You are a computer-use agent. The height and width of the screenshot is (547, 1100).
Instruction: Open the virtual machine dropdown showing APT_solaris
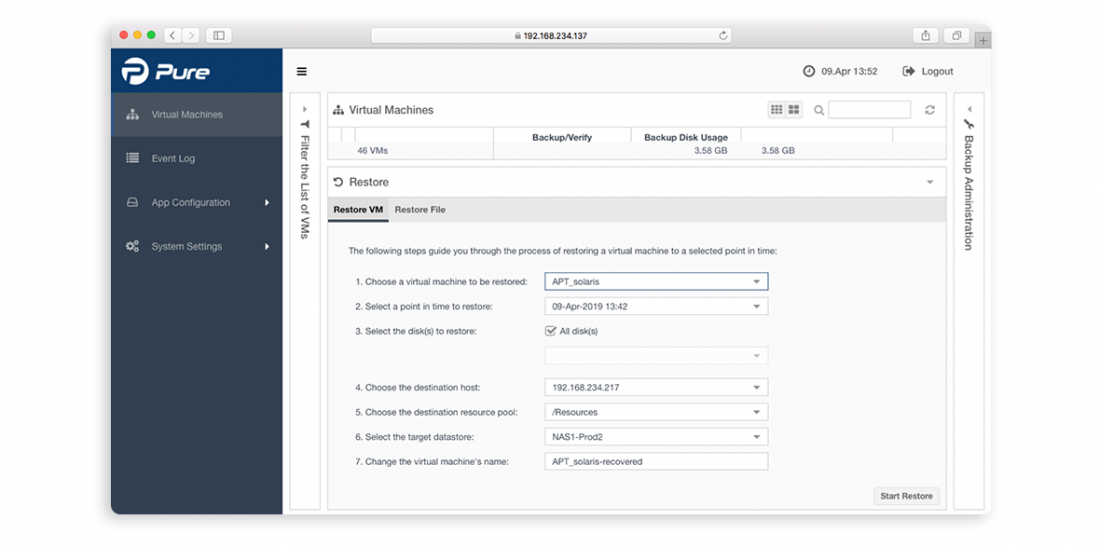pos(656,281)
